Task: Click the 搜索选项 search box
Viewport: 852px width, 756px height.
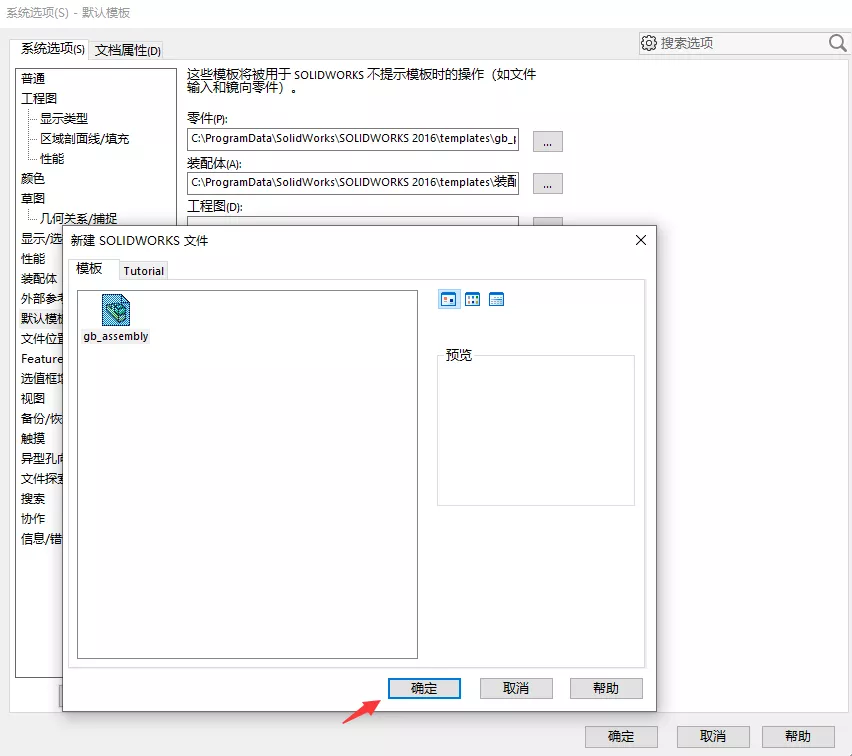Action: [742, 43]
